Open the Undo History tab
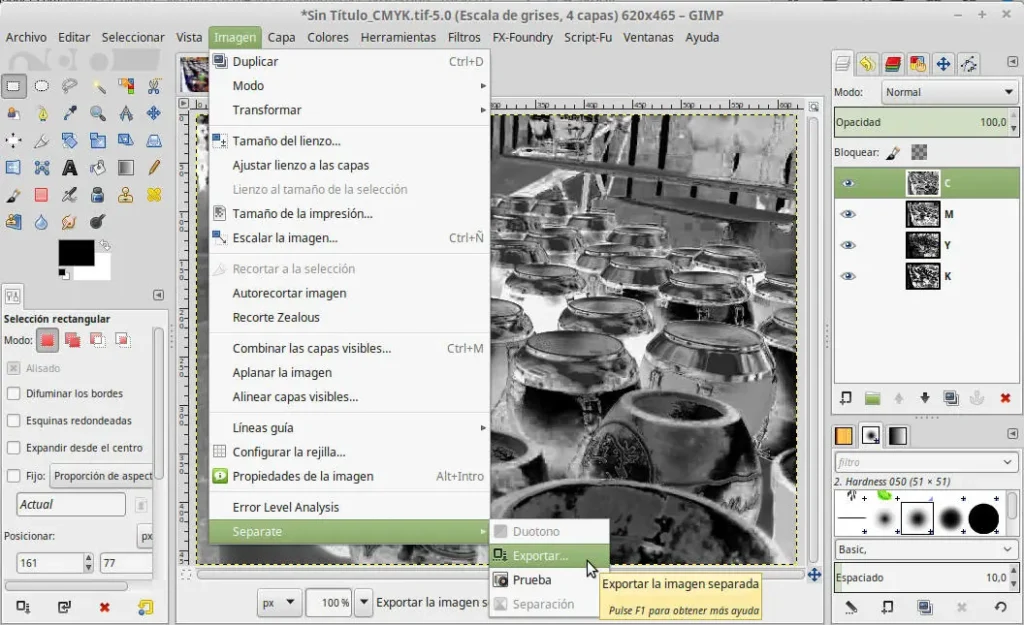 pyautogui.click(x=867, y=63)
